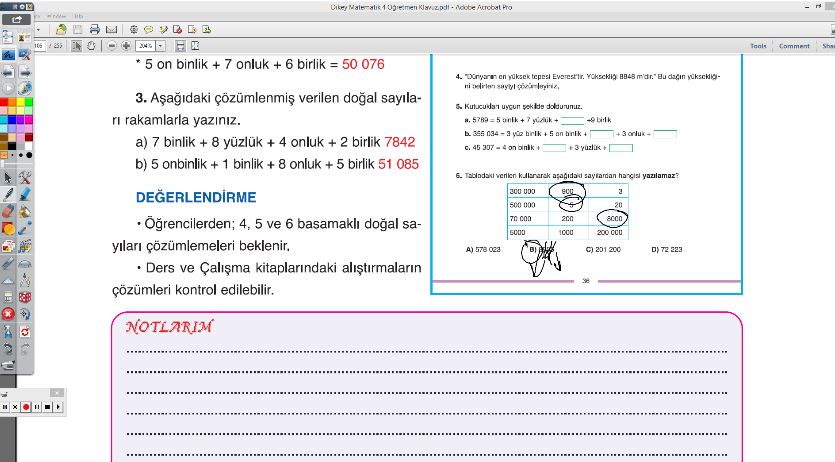Pick the red color swatch
Viewport: 835px width, 462px height.
click(3, 102)
